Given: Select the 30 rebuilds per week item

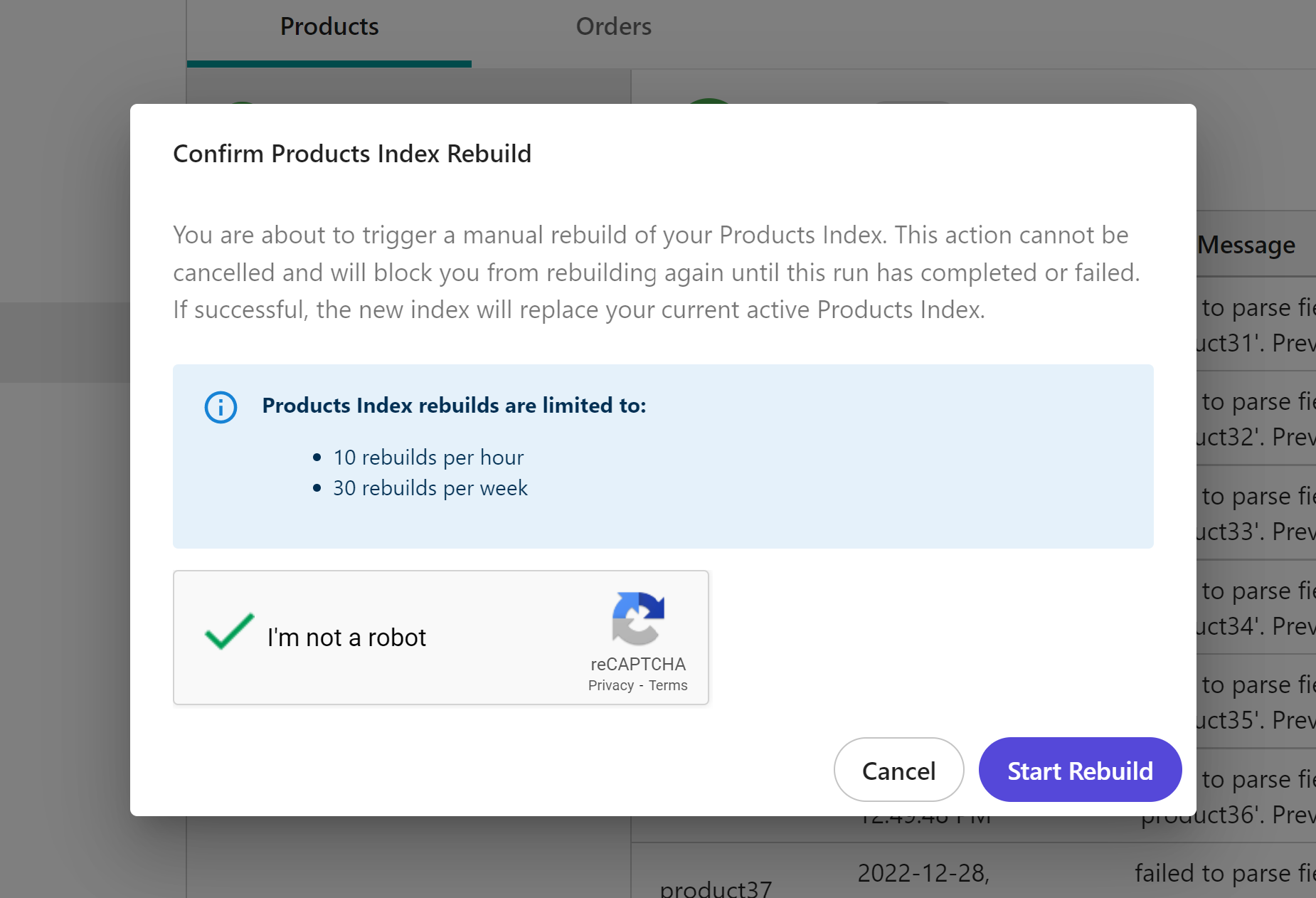Looking at the screenshot, I should point(430,488).
